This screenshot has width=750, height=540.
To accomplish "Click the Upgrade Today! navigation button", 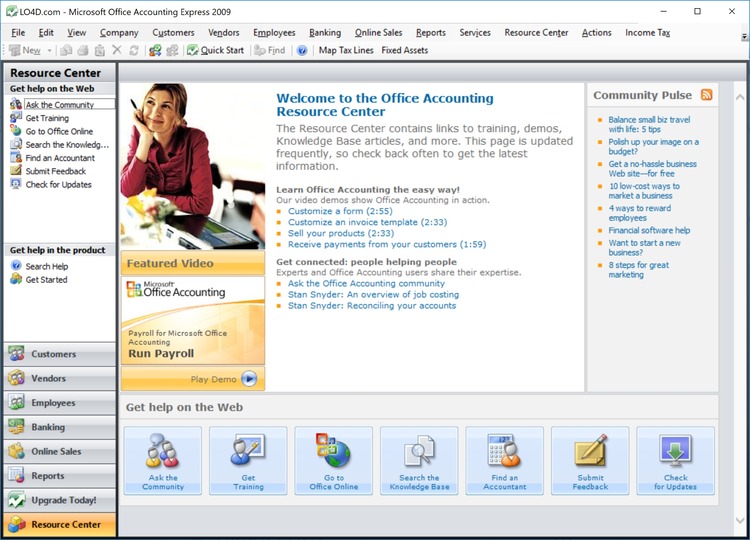I will tap(60, 500).
